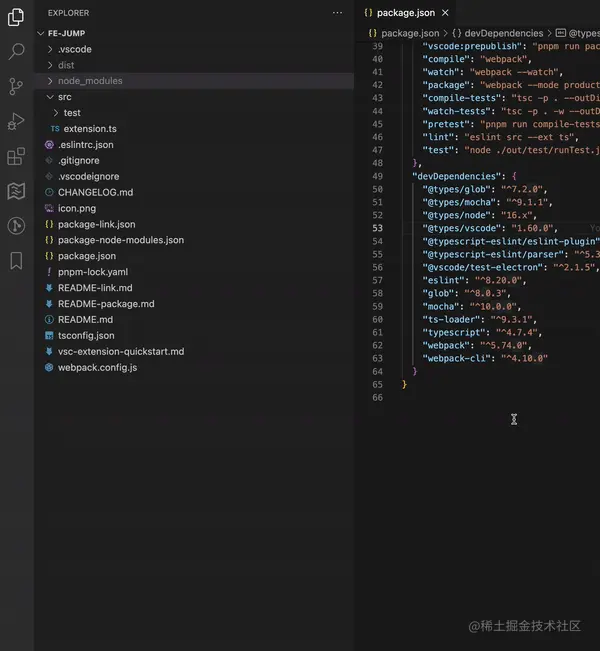This screenshot has height=651, width=600.
Task: Expand the .vscode folder
Action: [194, 49]
